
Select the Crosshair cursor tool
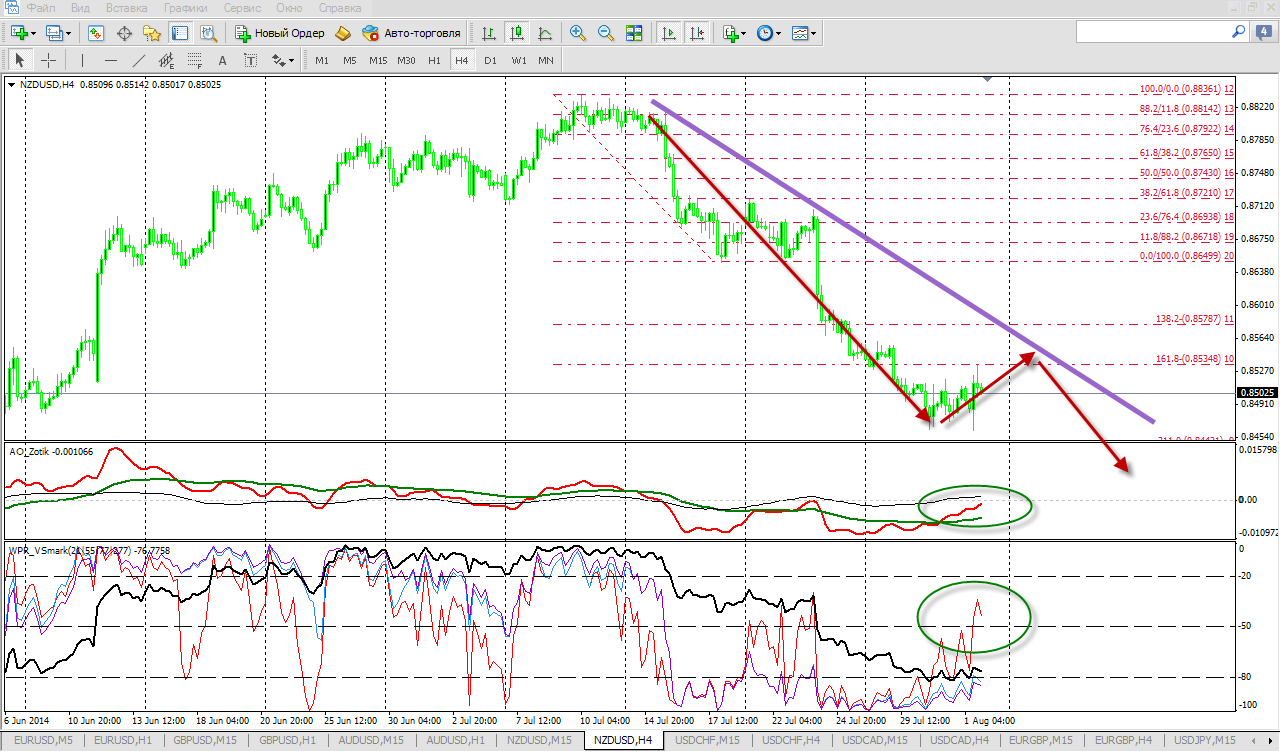[48, 60]
